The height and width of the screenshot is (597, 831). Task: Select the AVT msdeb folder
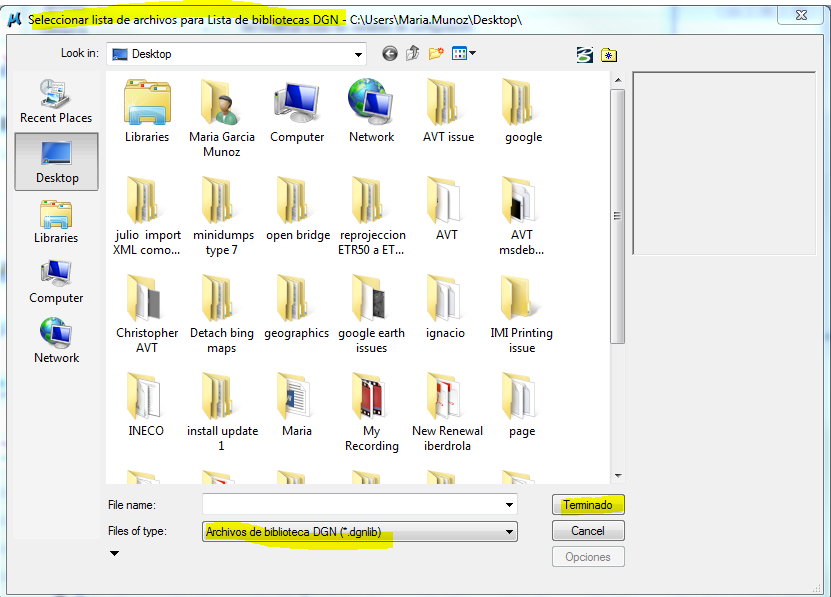tap(521, 216)
